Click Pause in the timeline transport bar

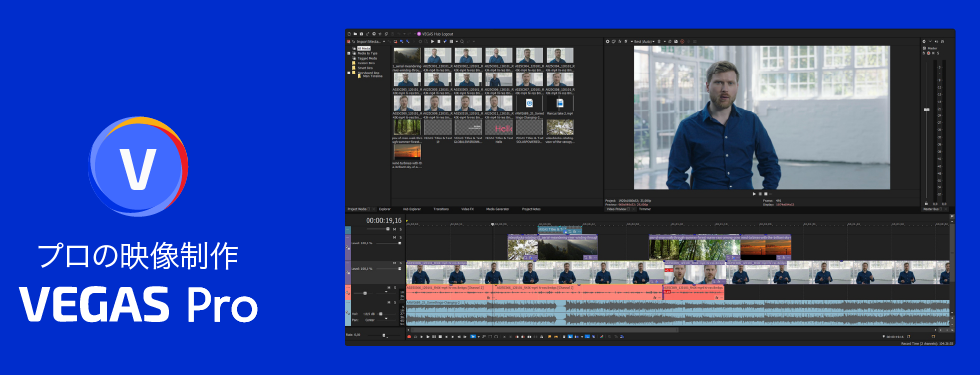point(434,337)
